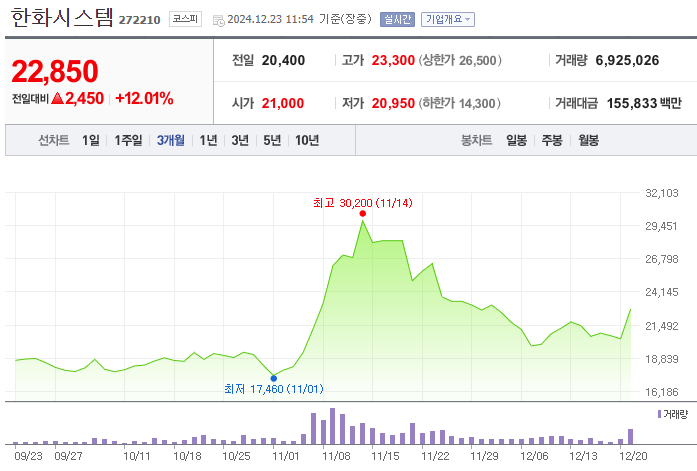Viewport: 697px width, 471px height.
Task: Switch to the 월봉 candle chart
Action: (589, 140)
